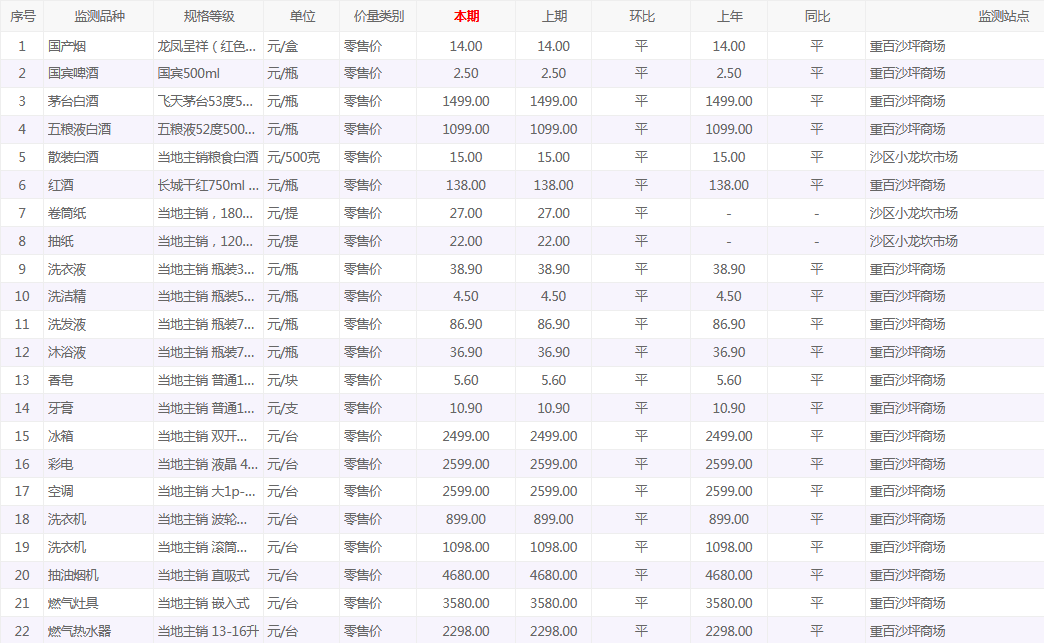Image resolution: width=1044 pixels, height=643 pixels.
Task: Select 洗衣机 in row 19
Action: click(x=67, y=547)
